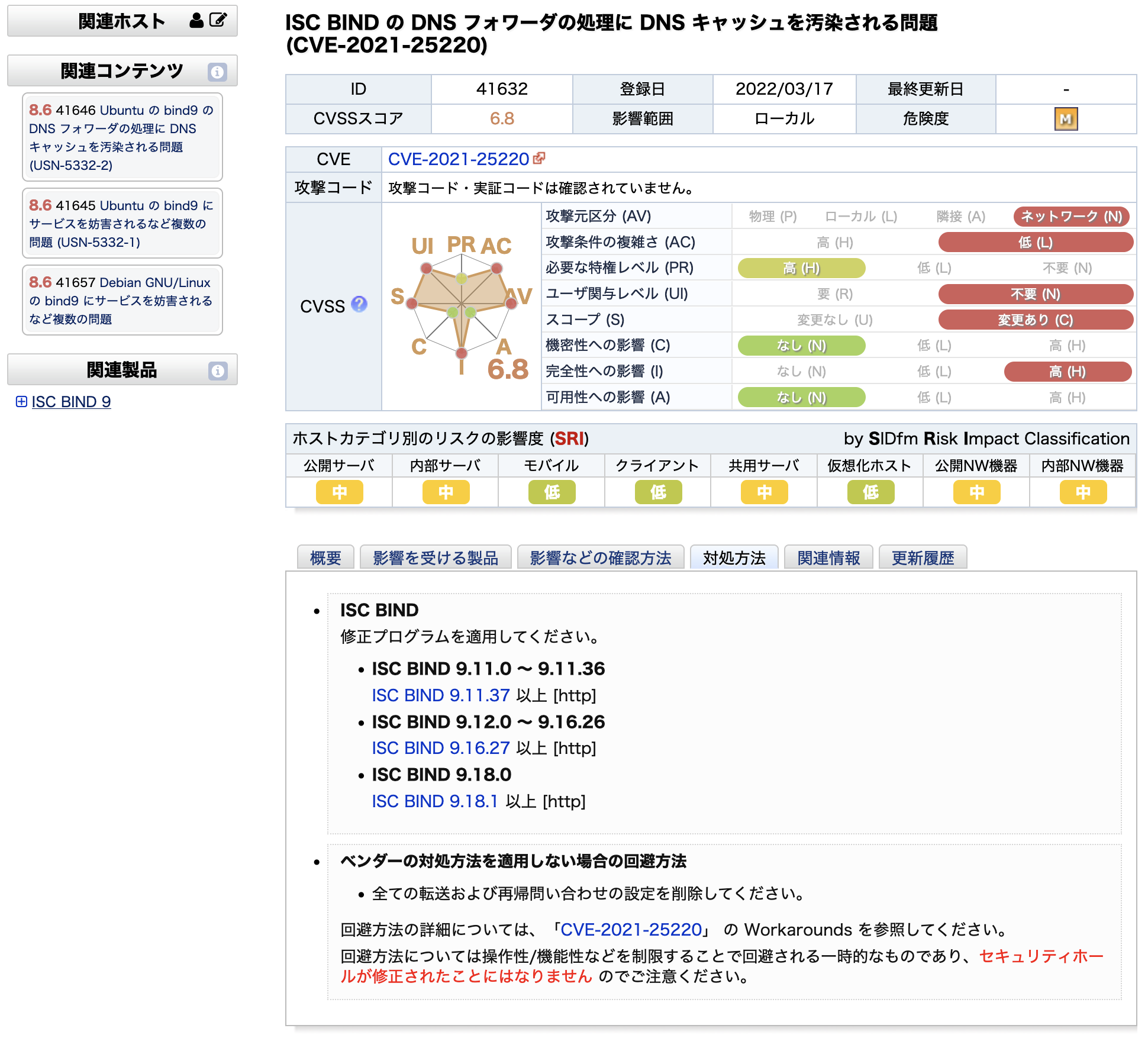Click the CVSS radar chart
Viewport: 1148px width, 1038px height.
[462, 307]
